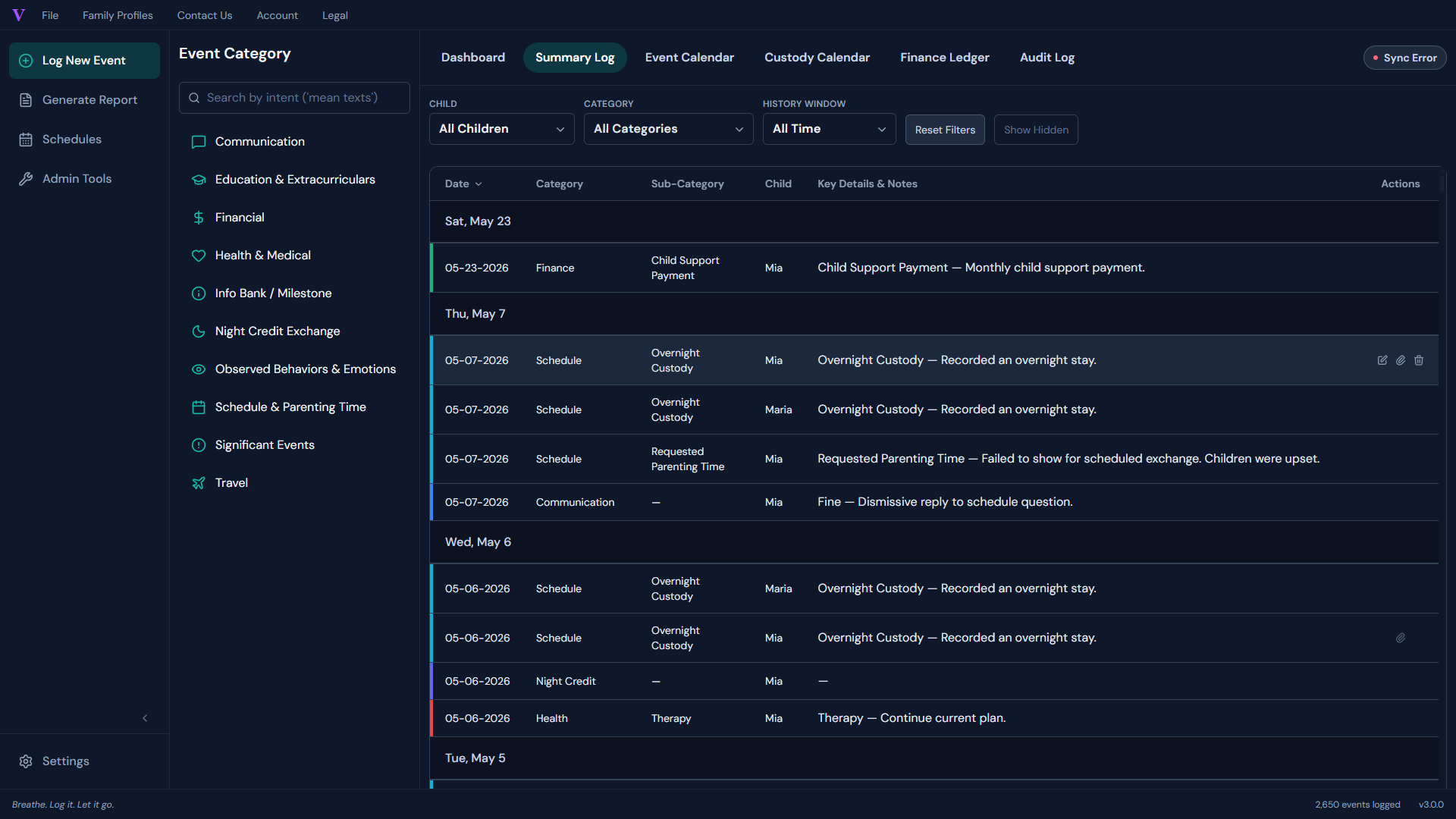Screen dimensions: 1456x819
Task: Click attachment paperclip on May 6 Mia row
Action: tap(1401, 638)
